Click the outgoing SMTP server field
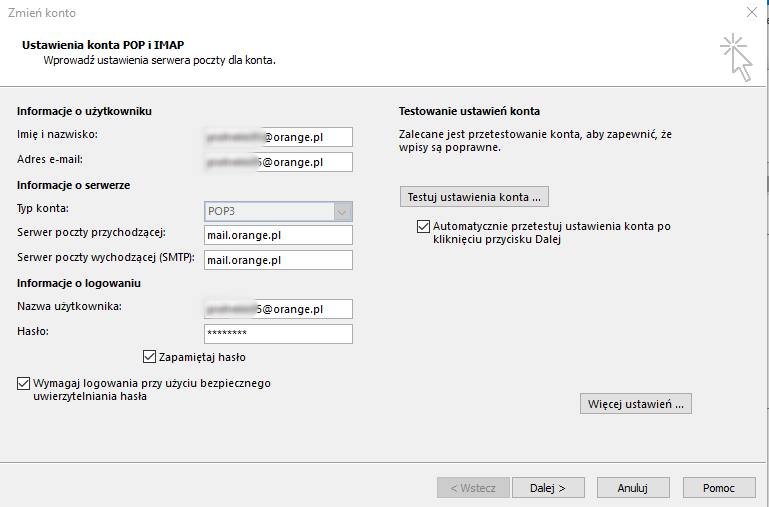769x507 pixels. pyautogui.click(x=278, y=260)
